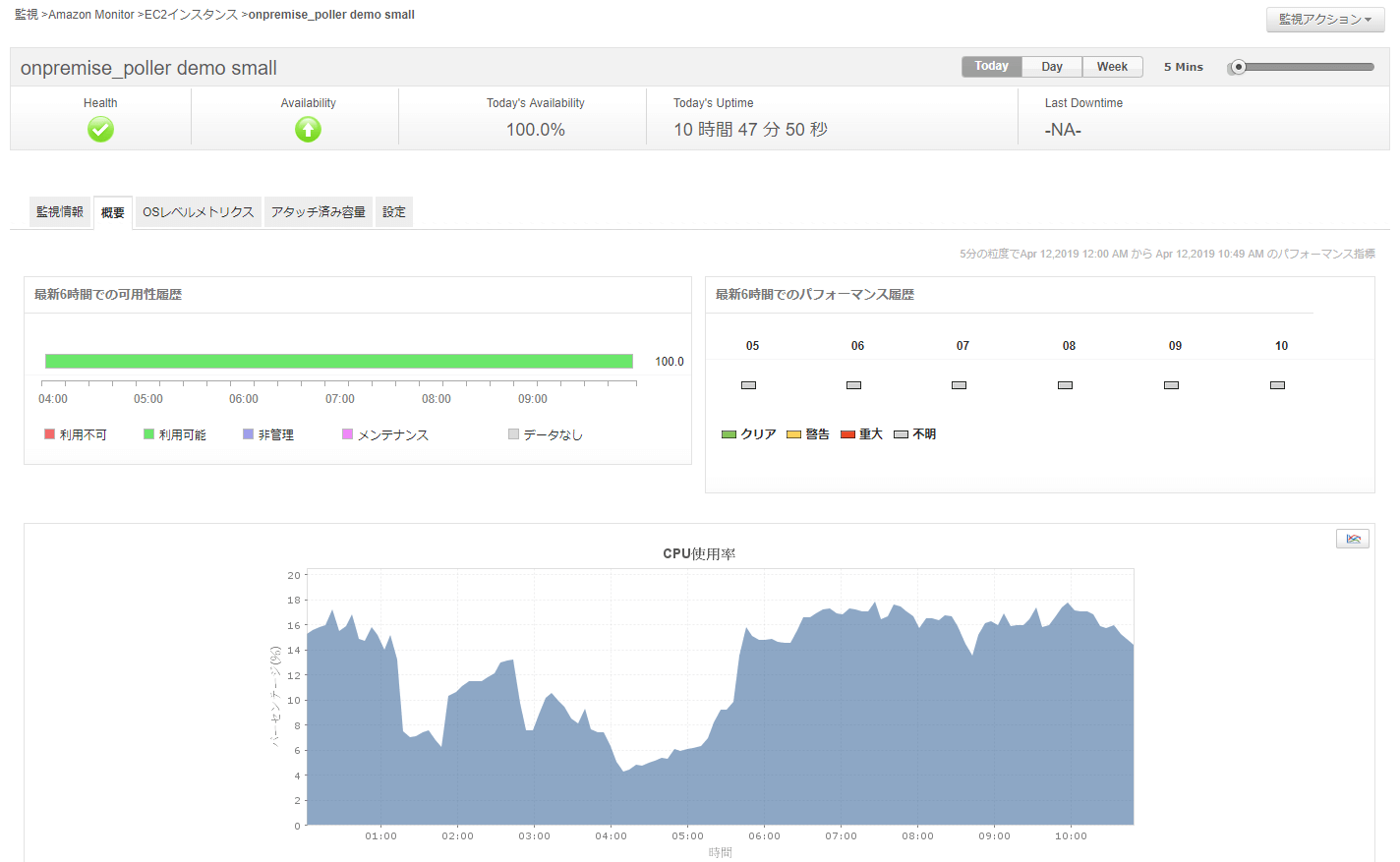Click the 10 hour performance status icon
The image size is (1400, 862).
coord(1277,385)
